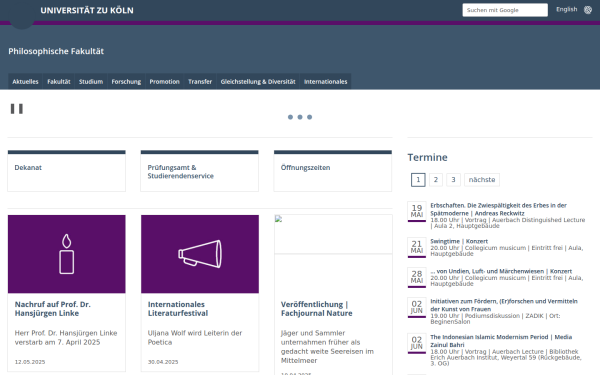The width and height of the screenshot is (600, 375).
Task: Select first carousel dot indicator
Action: click(290, 117)
